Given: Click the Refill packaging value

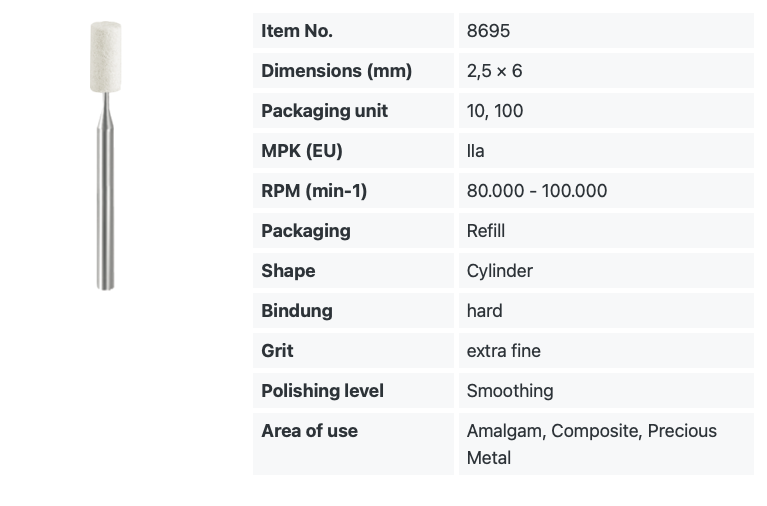Looking at the screenshot, I should 486,231.
